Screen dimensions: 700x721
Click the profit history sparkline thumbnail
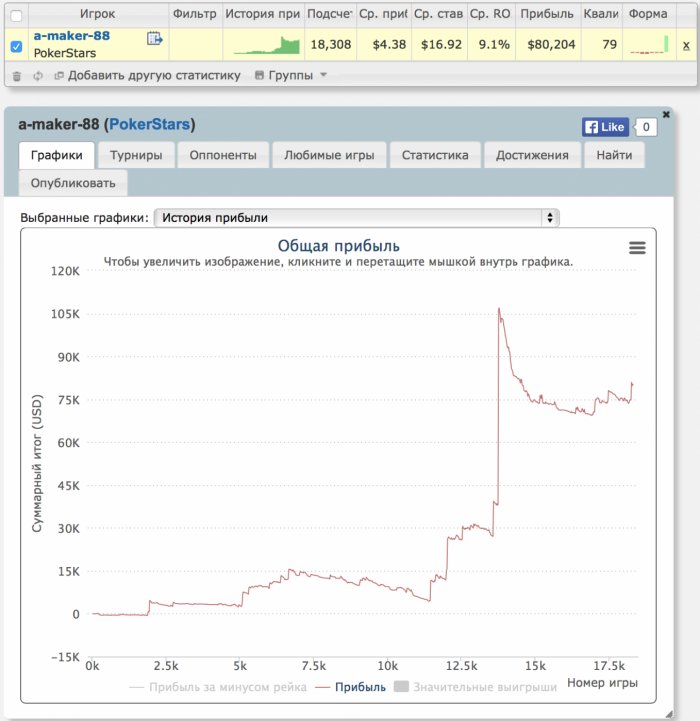point(267,46)
